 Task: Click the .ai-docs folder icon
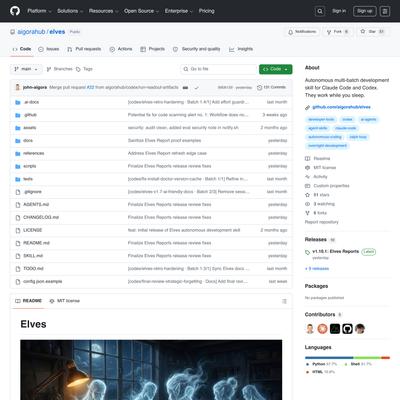coord(18,102)
